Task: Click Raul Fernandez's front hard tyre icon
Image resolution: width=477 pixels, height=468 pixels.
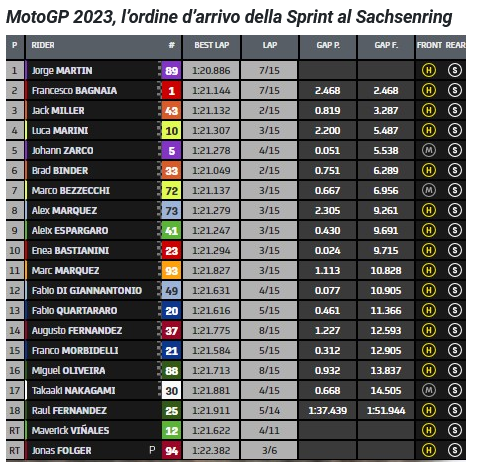Action: pyautogui.click(x=429, y=410)
